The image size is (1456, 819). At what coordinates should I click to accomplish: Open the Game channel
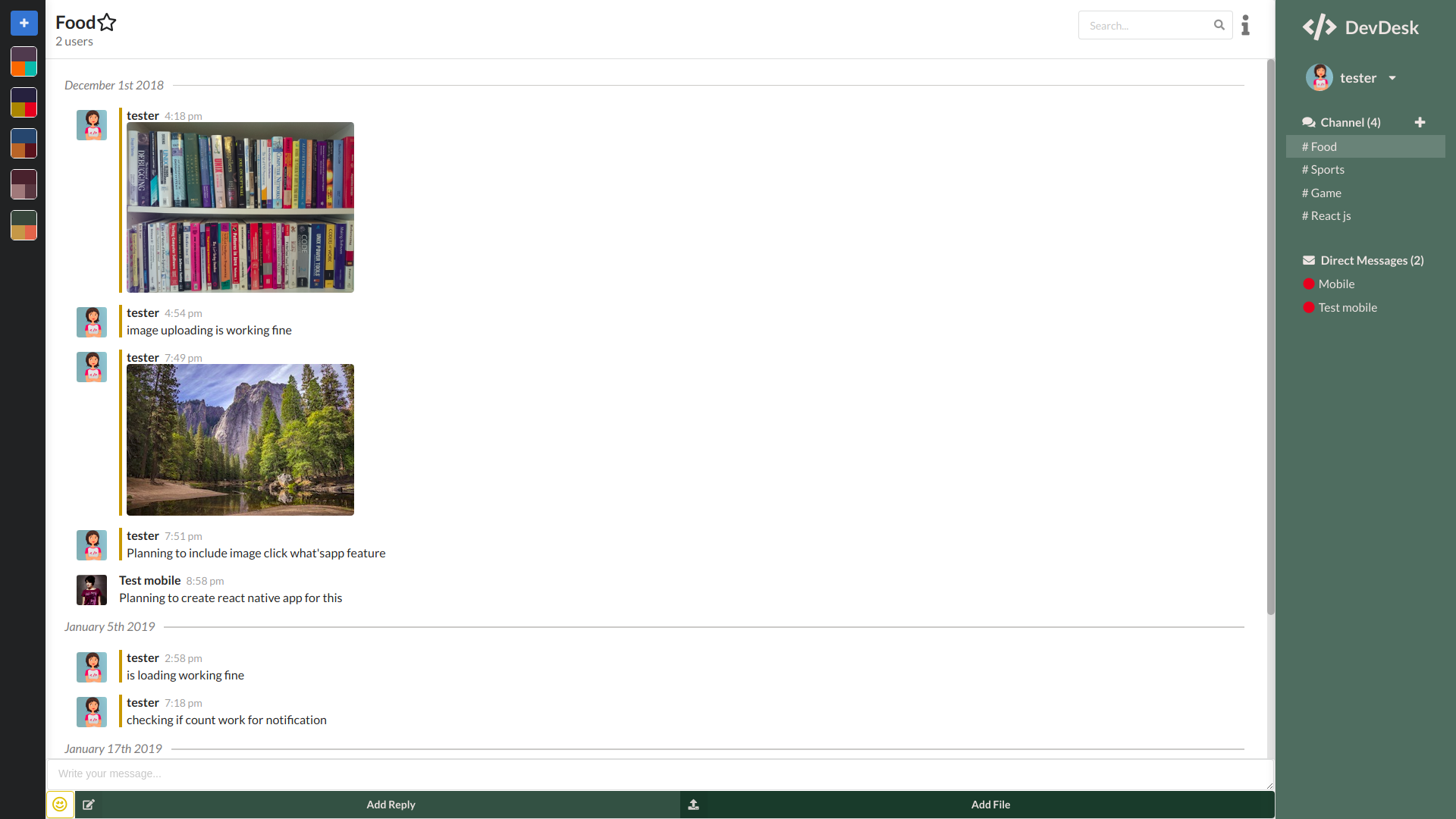coord(1326,193)
